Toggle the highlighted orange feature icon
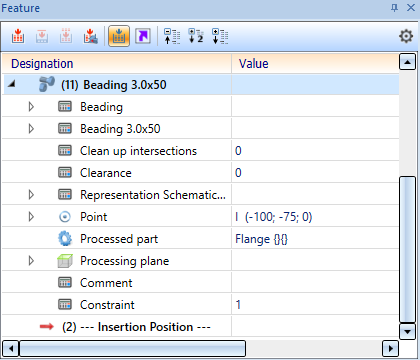The image size is (420, 360). coord(119,36)
